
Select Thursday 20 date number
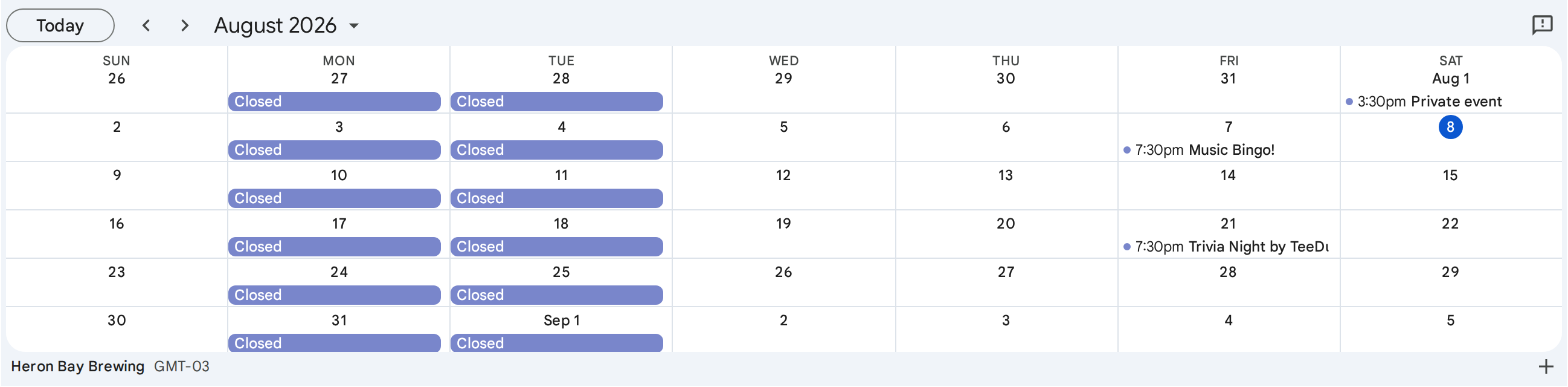[x=1006, y=224]
